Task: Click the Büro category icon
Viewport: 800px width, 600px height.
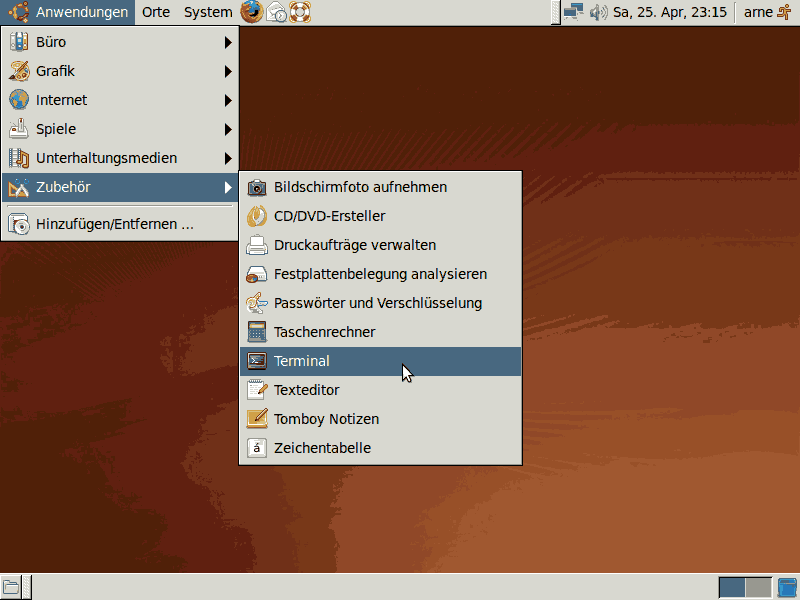Action: [19, 42]
